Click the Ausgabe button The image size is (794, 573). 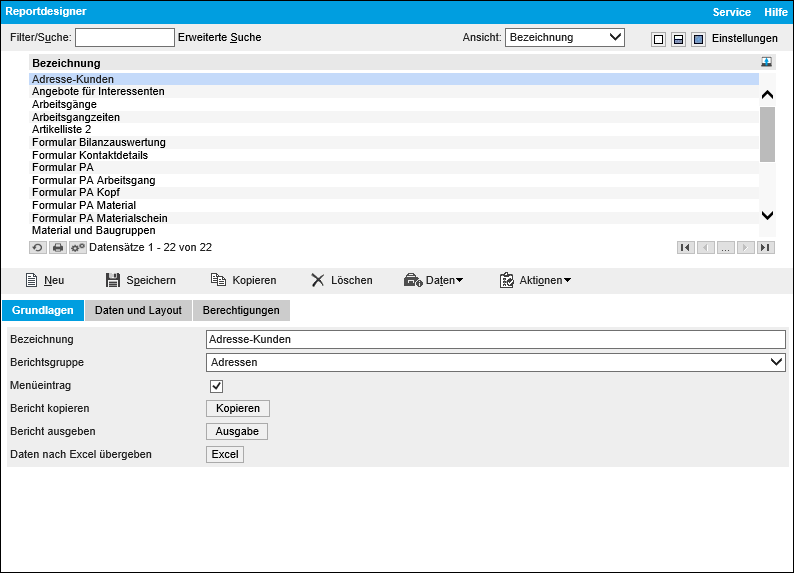pyautogui.click(x=236, y=431)
